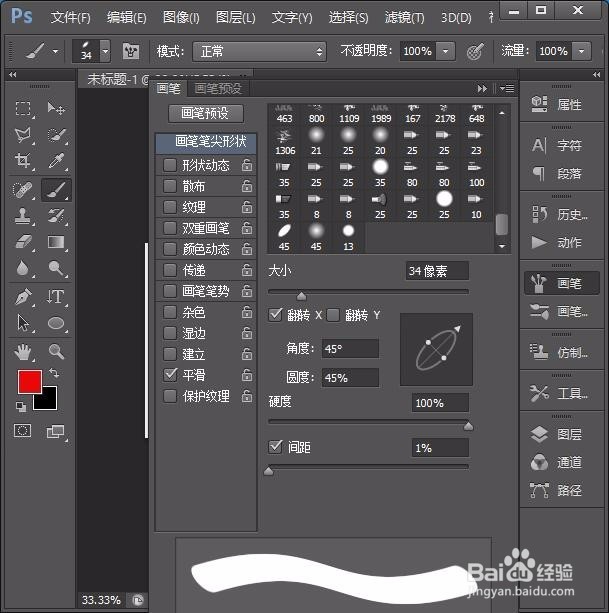Select the Zoom tool
The height and width of the screenshot is (613, 609).
(x=56, y=351)
